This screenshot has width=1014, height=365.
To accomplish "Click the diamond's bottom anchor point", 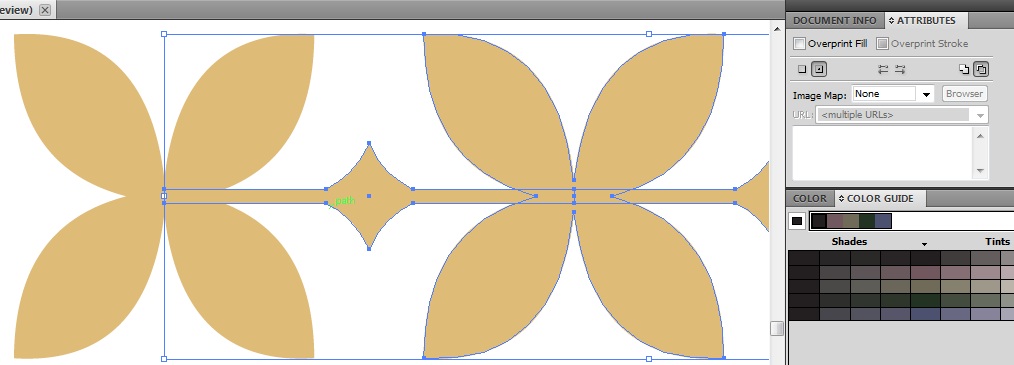I will click(x=369, y=248).
